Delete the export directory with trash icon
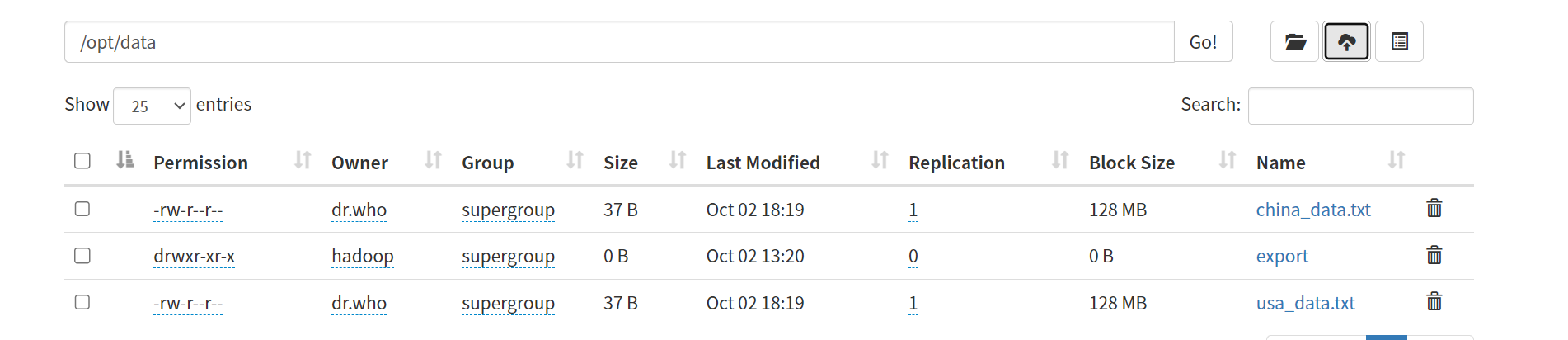Image resolution: width=1568 pixels, height=340 pixels. click(1434, 255)
